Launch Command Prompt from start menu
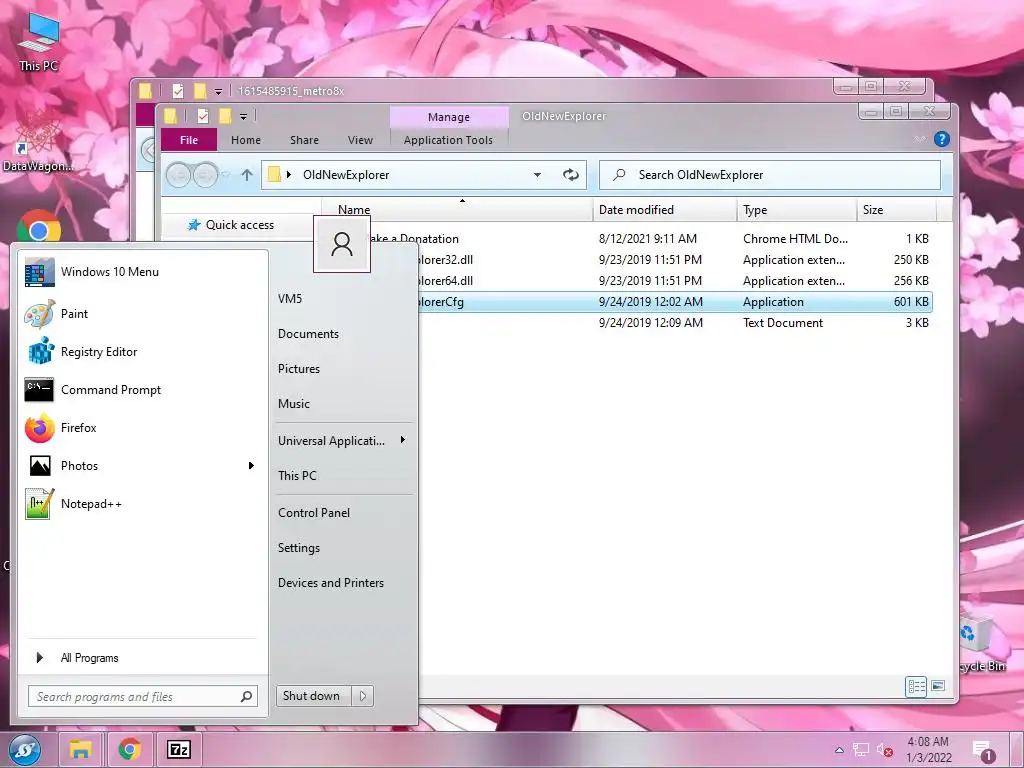 (x=143, y=390)
